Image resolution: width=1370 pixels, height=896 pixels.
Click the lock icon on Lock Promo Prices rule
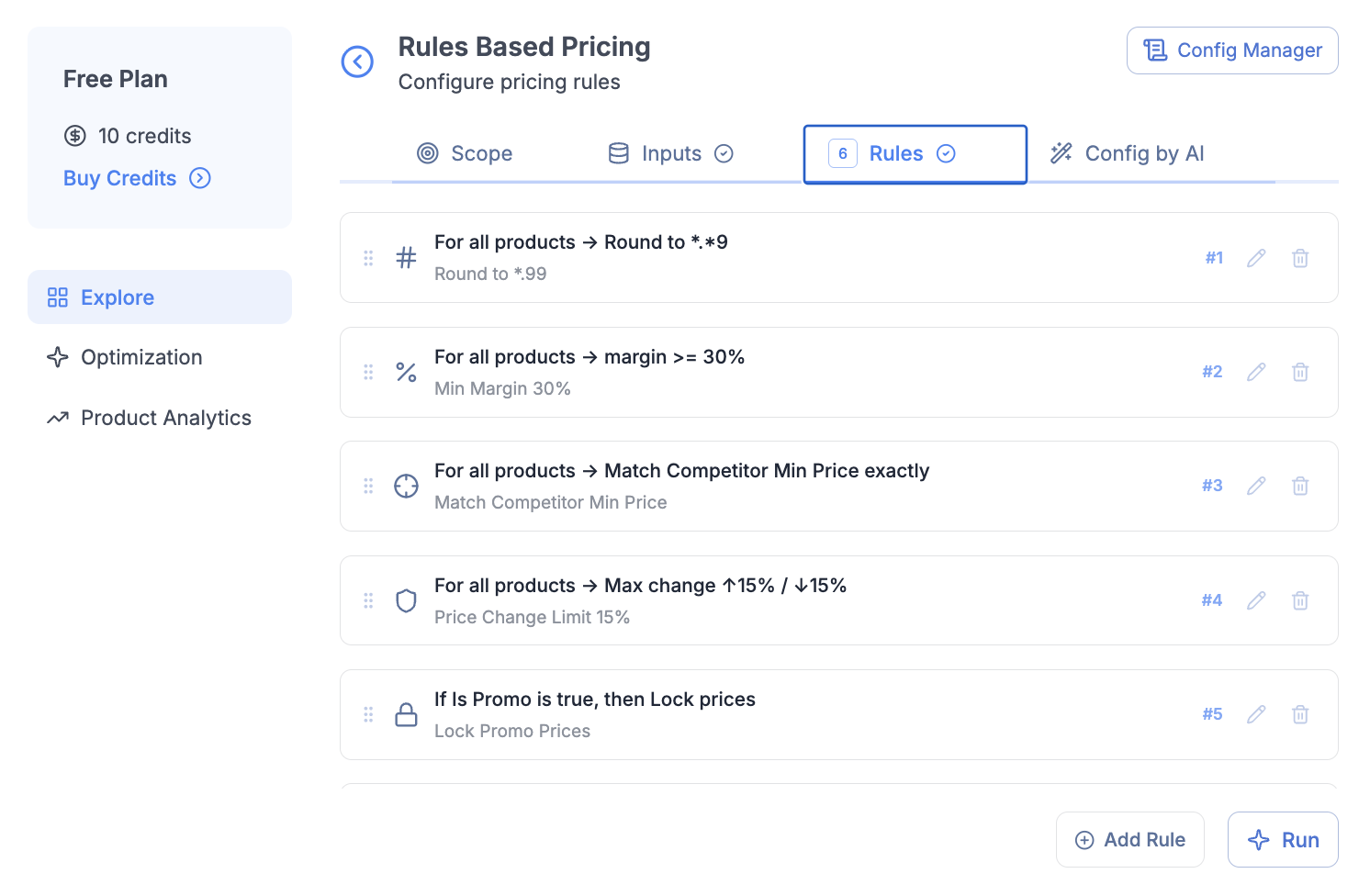tap(406, 714)
